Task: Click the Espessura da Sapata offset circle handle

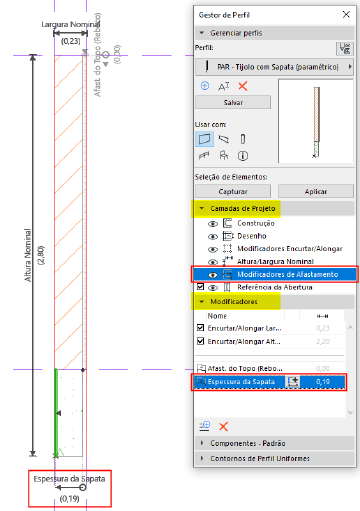Action: (83, 488)
